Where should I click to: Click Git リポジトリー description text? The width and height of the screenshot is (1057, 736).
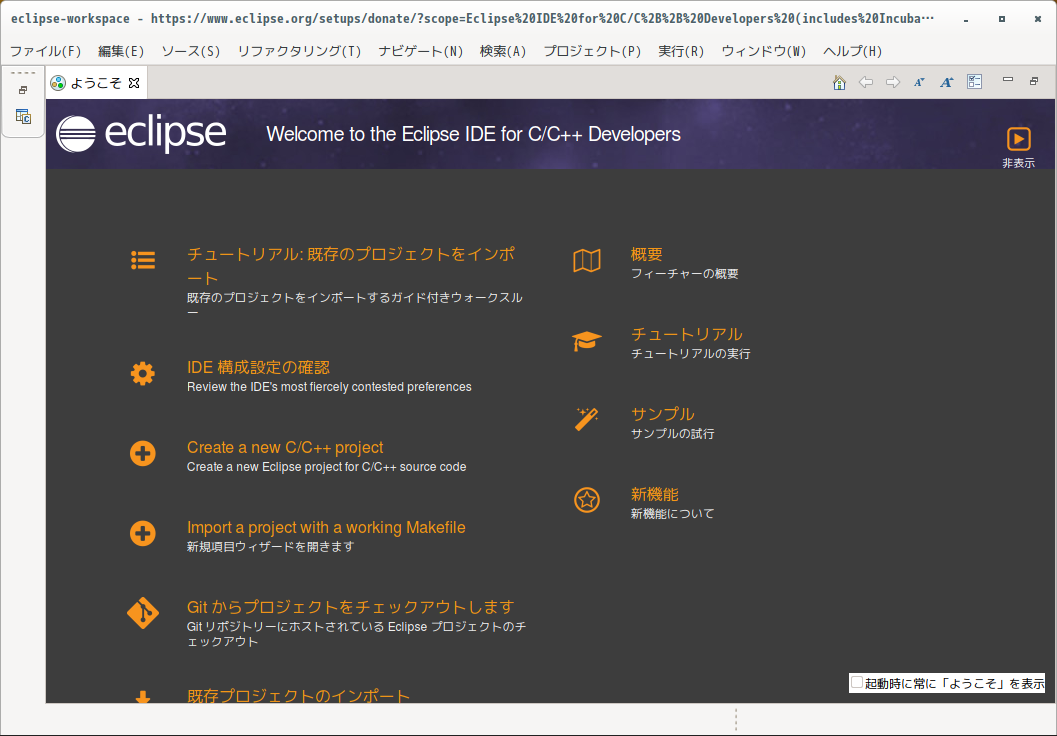click(356, 634)
